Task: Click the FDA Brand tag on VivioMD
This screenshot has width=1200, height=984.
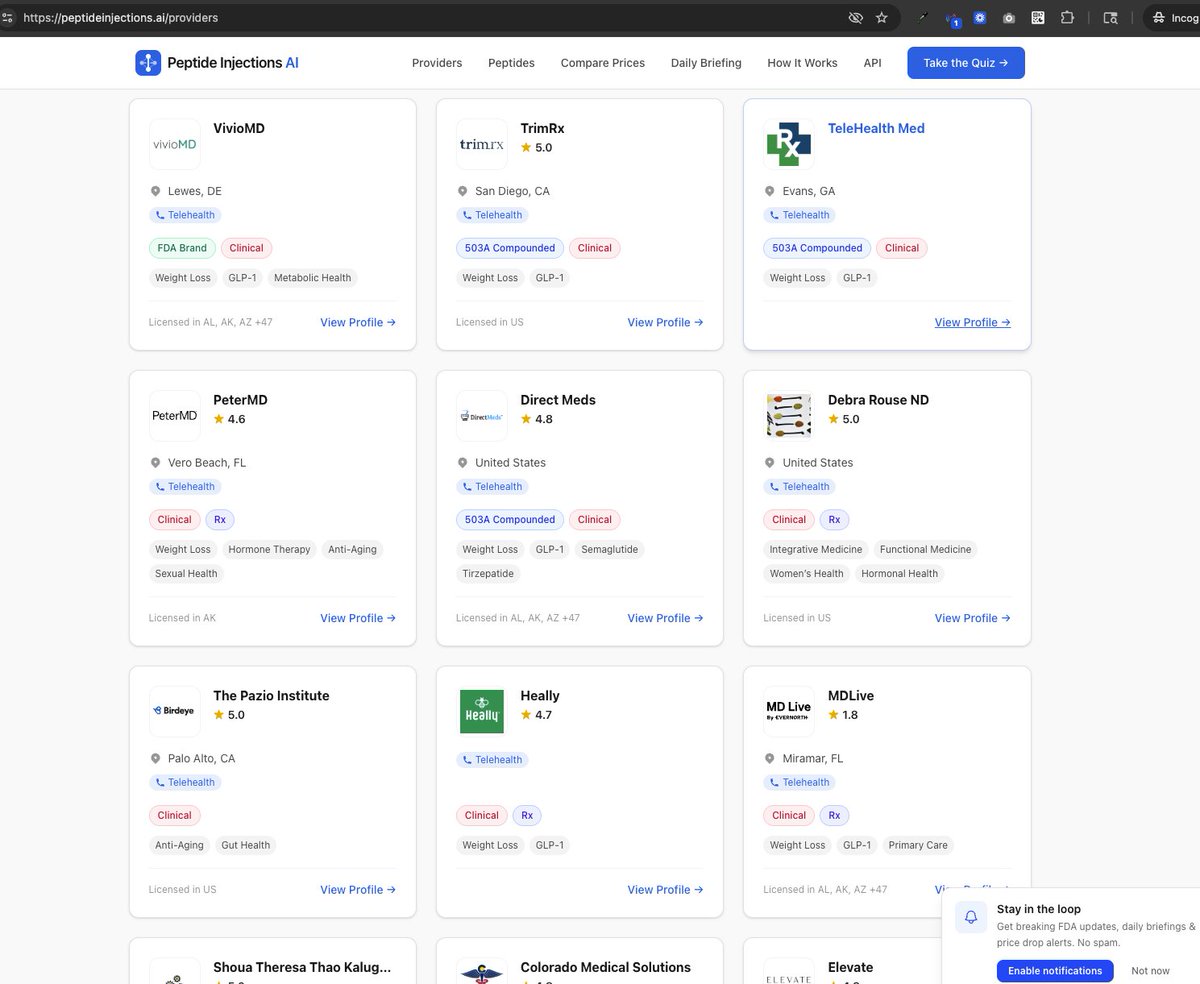Action: (181, 248)
